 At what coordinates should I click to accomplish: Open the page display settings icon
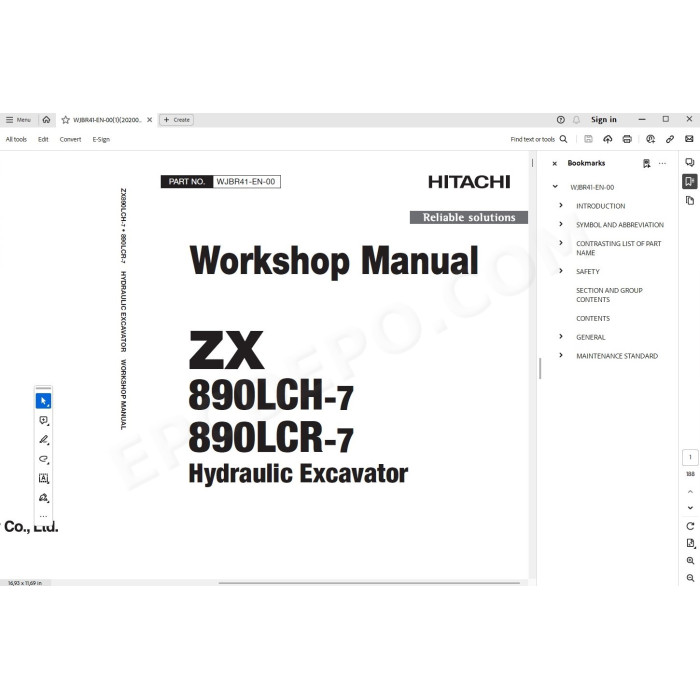[x=691, y=543]
